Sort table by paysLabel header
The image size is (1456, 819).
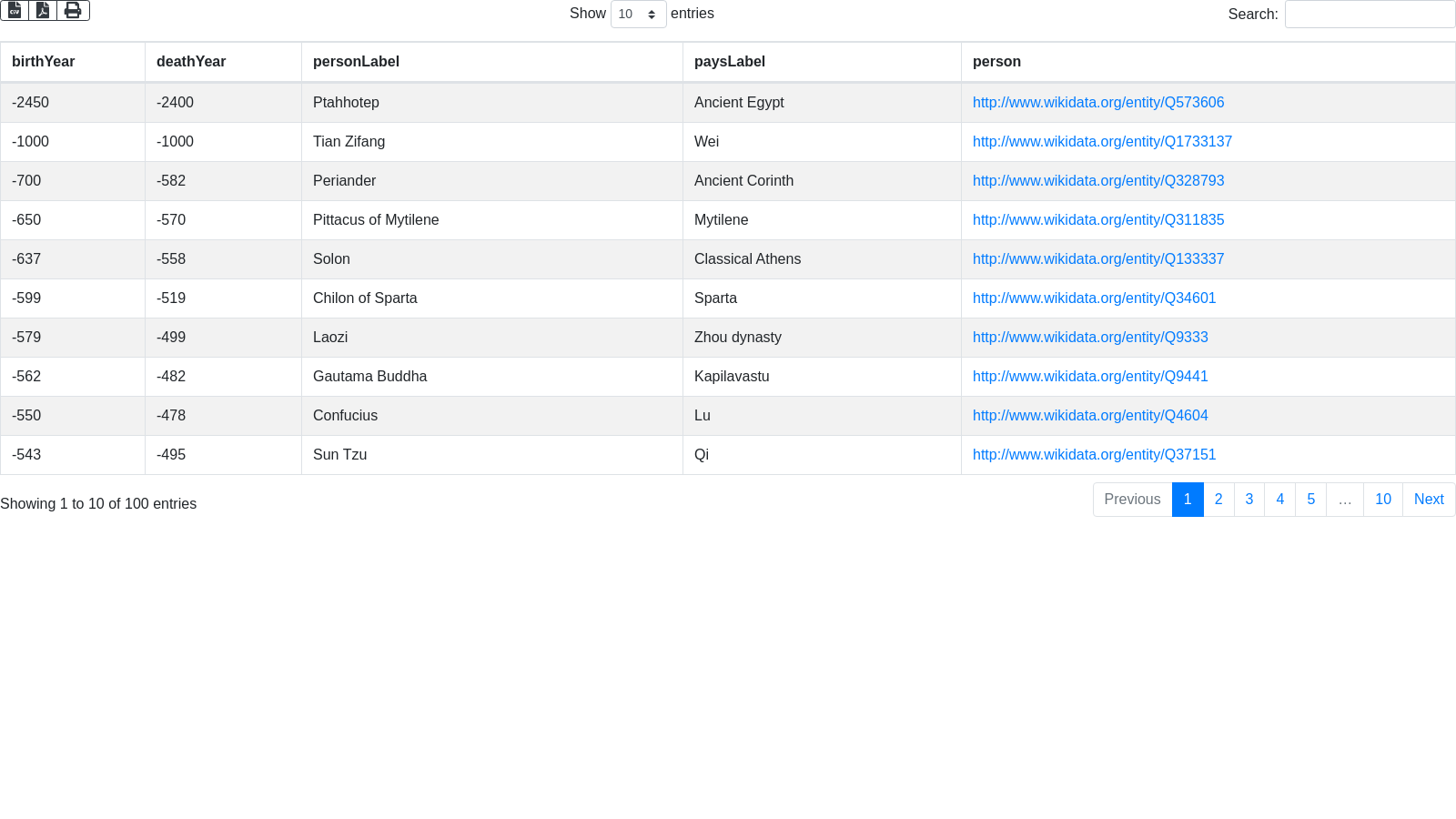point(730,62)
